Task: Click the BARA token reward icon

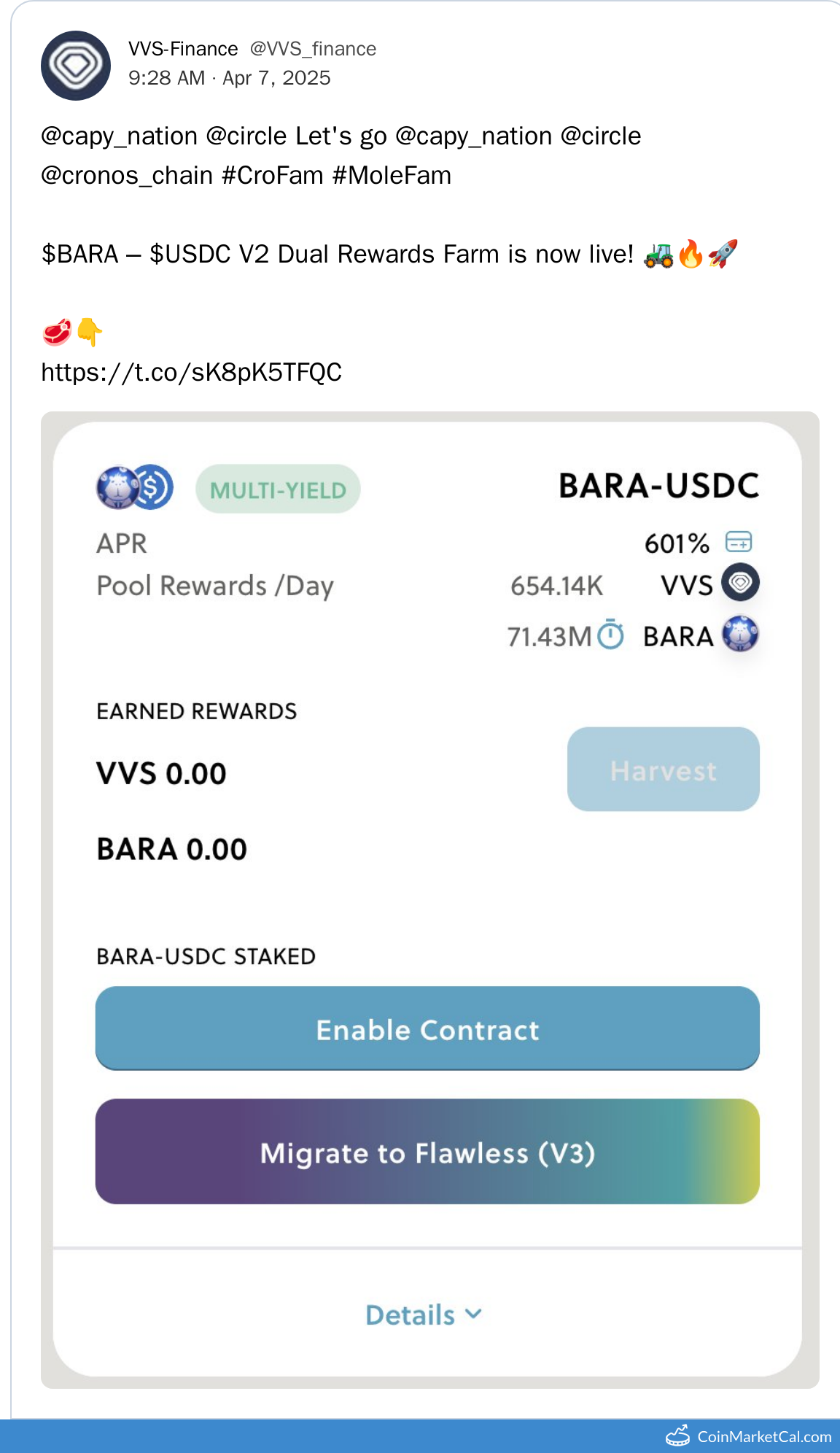Action: click(x=740, y=634)
